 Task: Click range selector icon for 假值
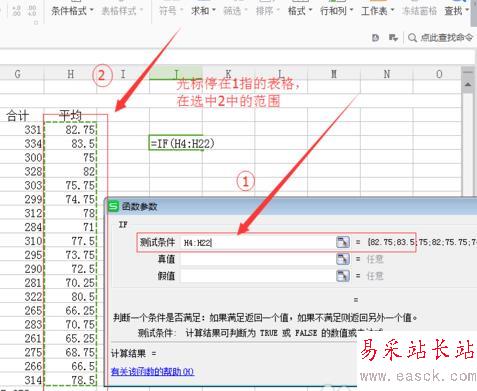pyautogui.click(x=343, y=276)
